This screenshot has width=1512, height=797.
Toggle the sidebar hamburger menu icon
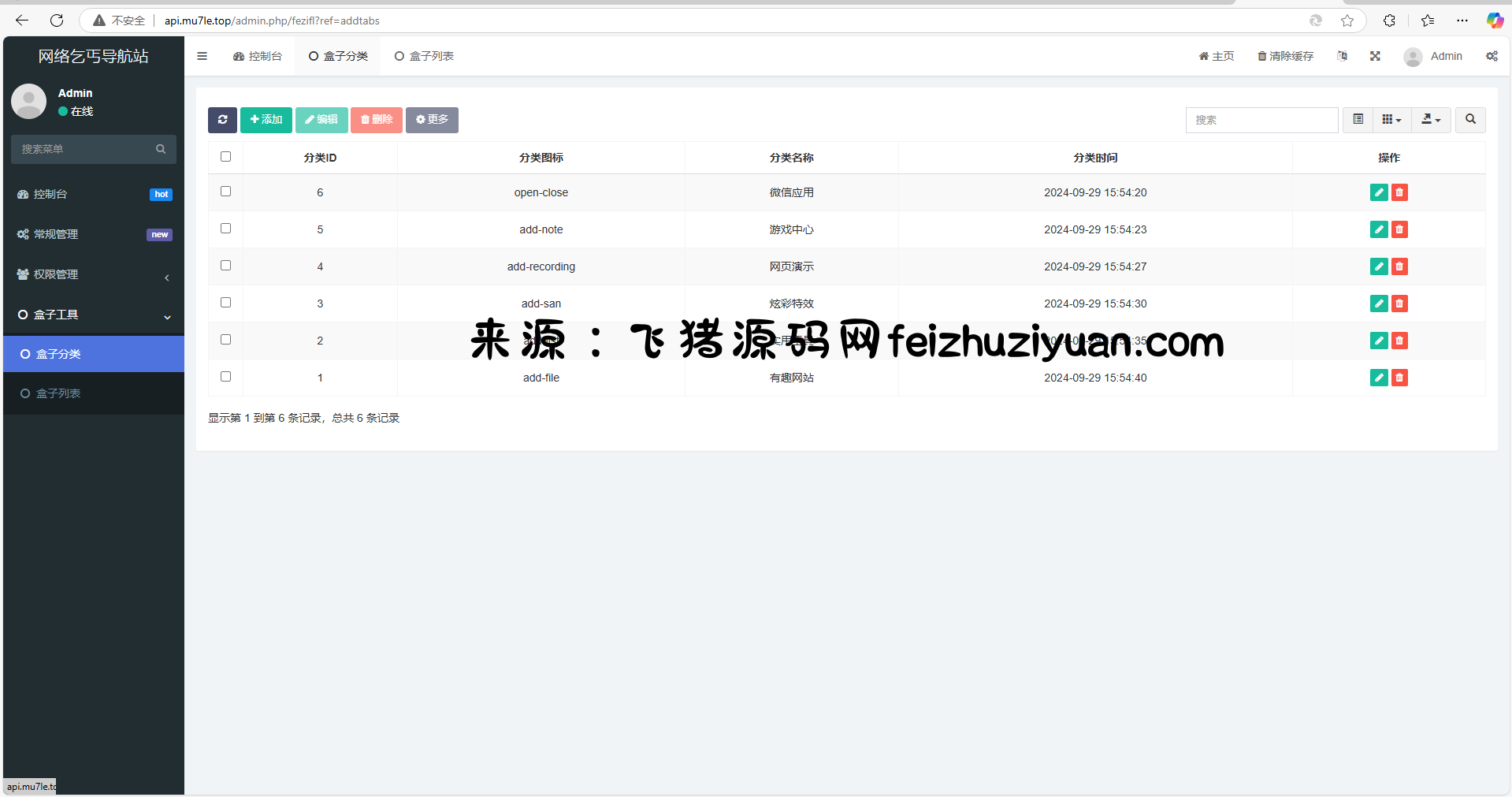pyautogui.click(x=202, y=56)
